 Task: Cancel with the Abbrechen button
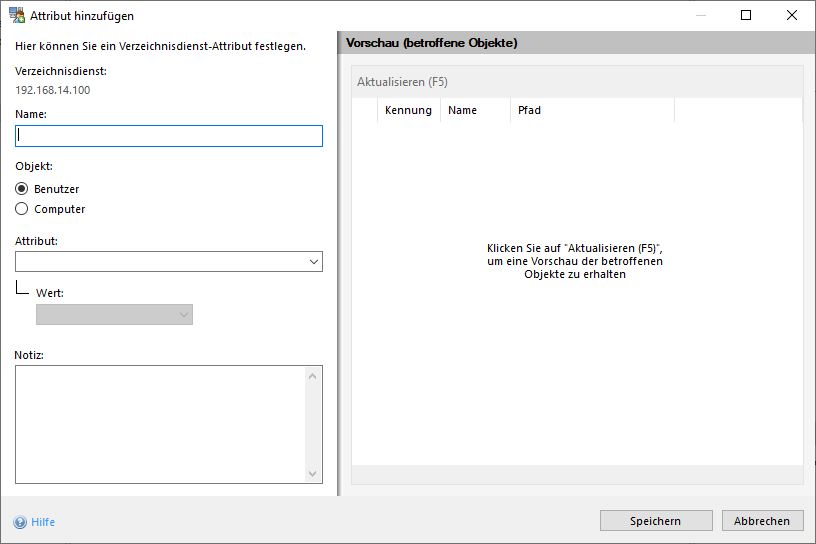click(762, 521)
